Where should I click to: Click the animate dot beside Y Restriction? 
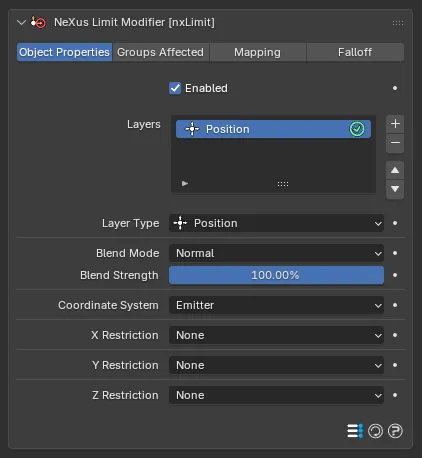[x=395, y=365]
